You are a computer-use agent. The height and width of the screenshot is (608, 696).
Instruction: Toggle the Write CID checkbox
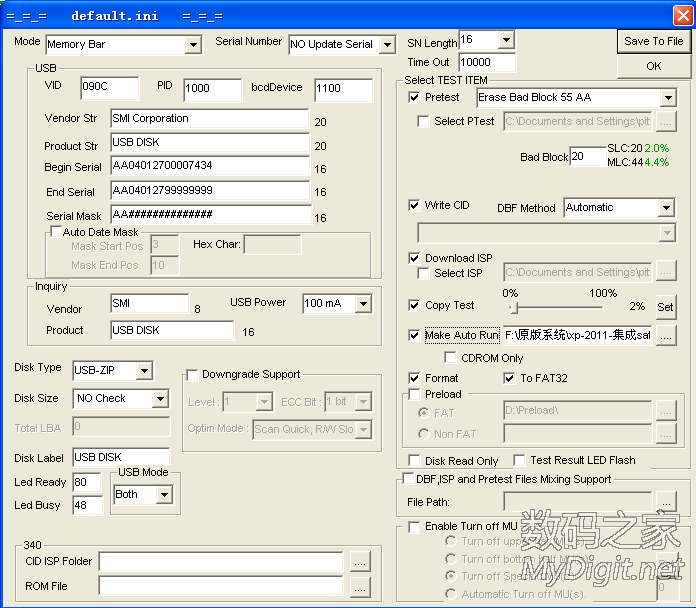414,205
